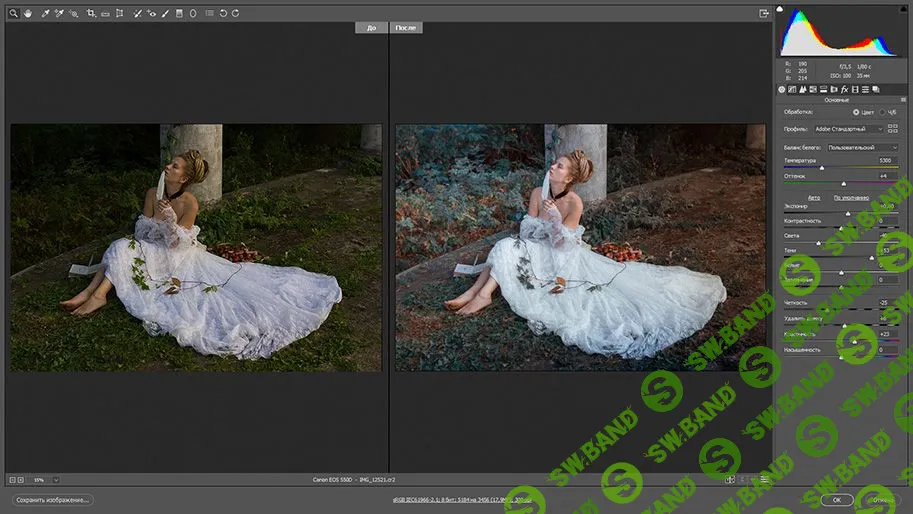
Task: Open the Tone Curve panel icon
Action: pyautogui.click(x=792, y=89)
